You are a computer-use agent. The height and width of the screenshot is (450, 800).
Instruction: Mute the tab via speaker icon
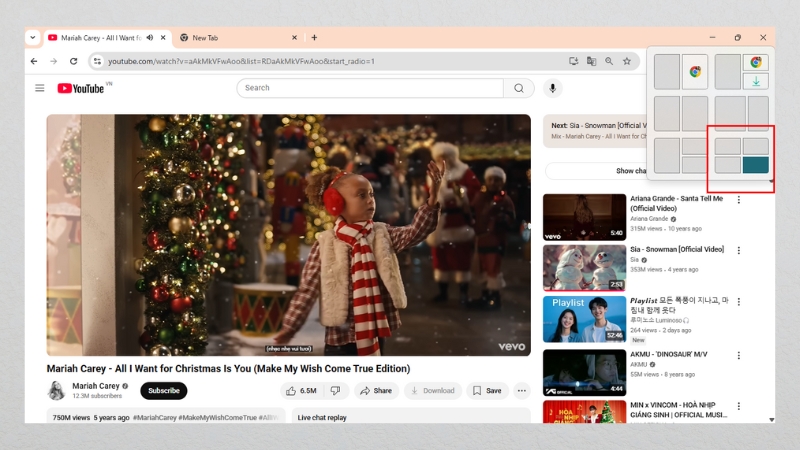150,38
